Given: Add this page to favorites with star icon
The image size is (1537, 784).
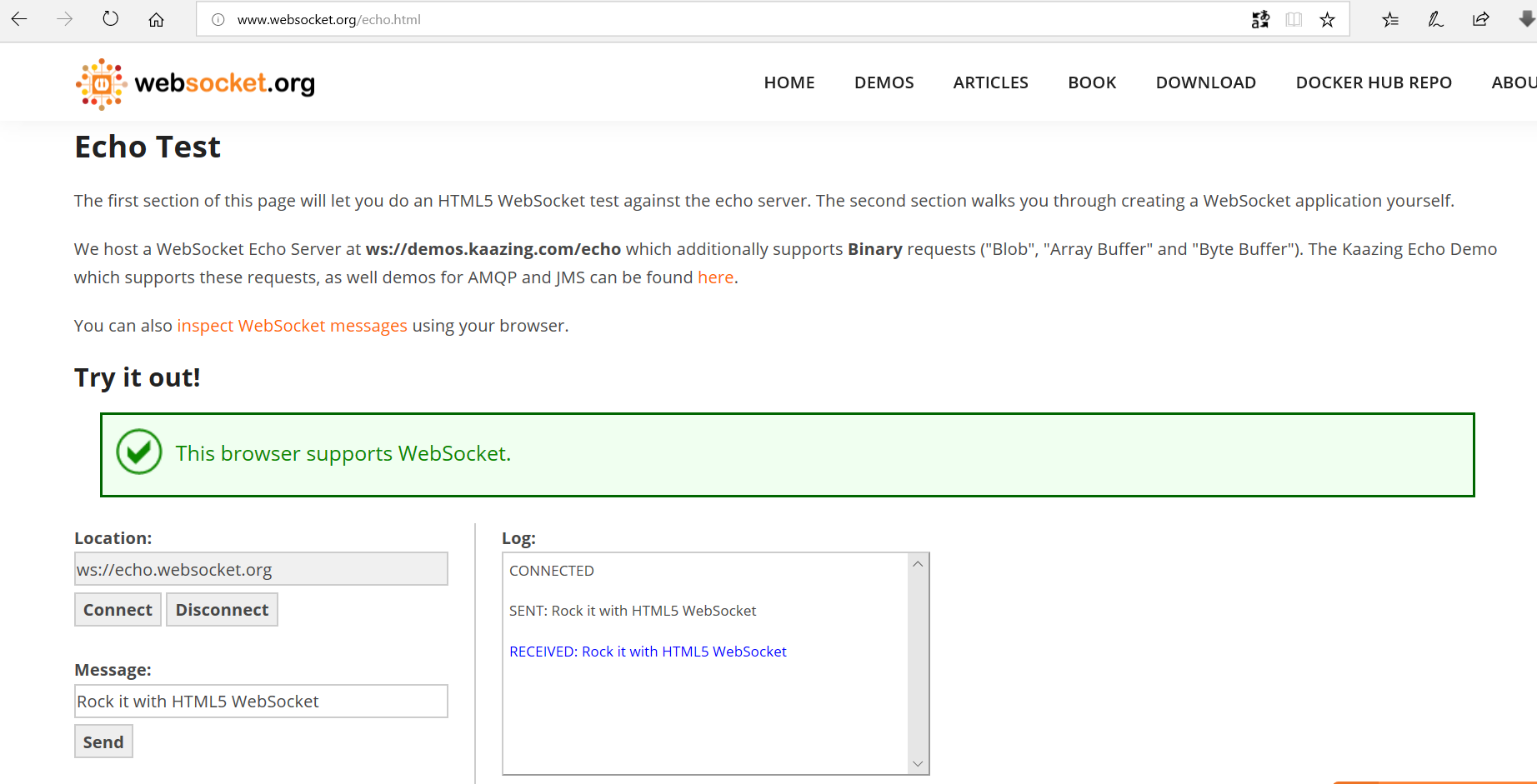Looking at the screenshot, I should (1327, 19).
